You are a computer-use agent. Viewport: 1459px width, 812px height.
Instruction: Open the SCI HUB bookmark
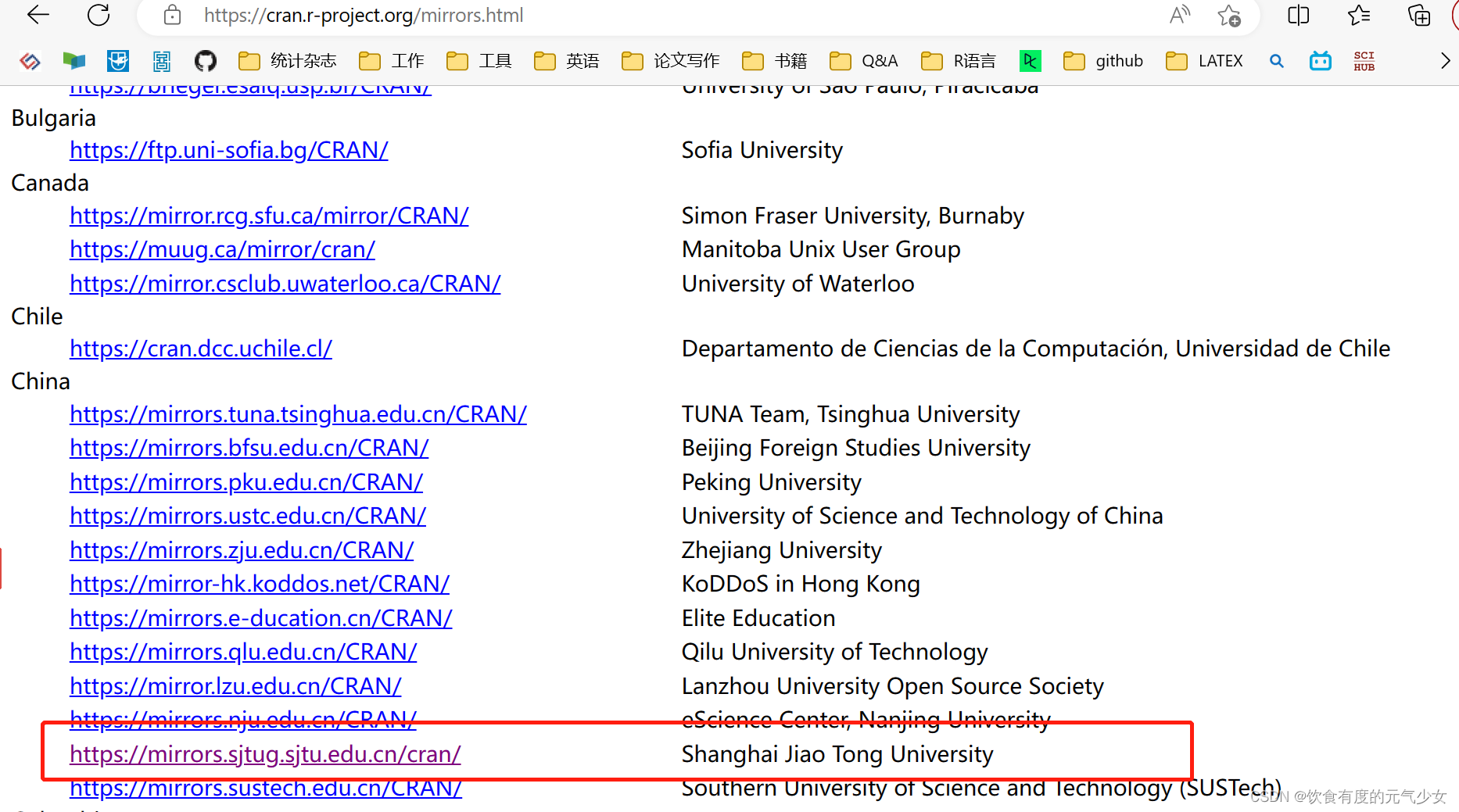click(1364, 61)
